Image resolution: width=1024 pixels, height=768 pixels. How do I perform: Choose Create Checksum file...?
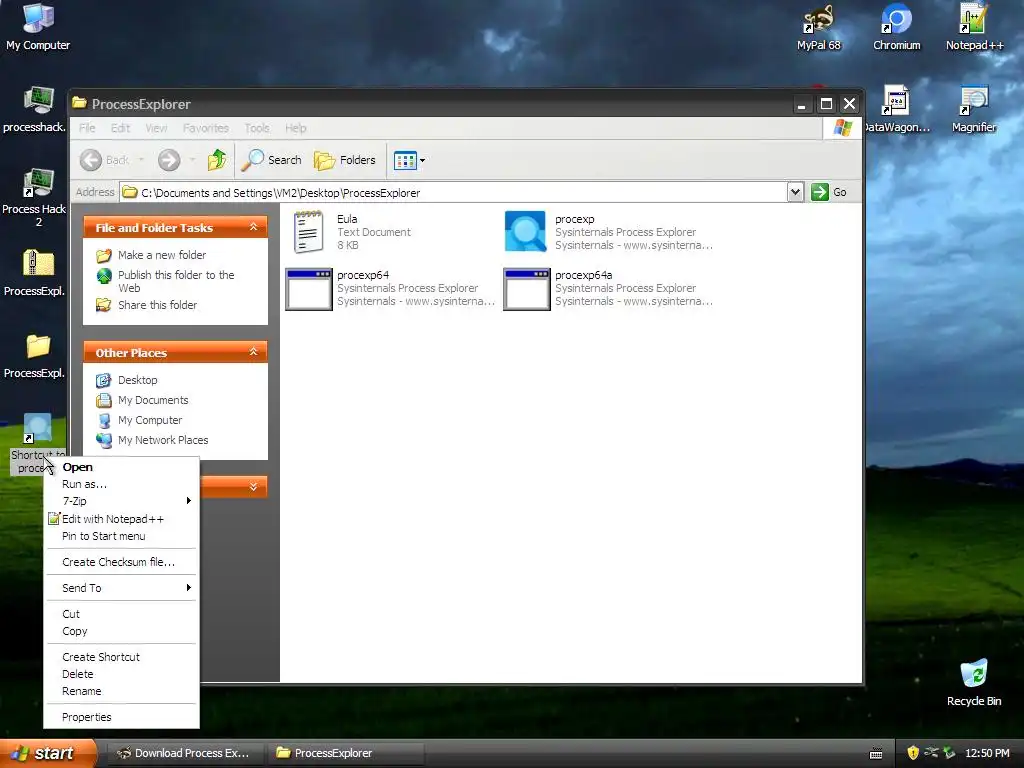click(121, 562)
